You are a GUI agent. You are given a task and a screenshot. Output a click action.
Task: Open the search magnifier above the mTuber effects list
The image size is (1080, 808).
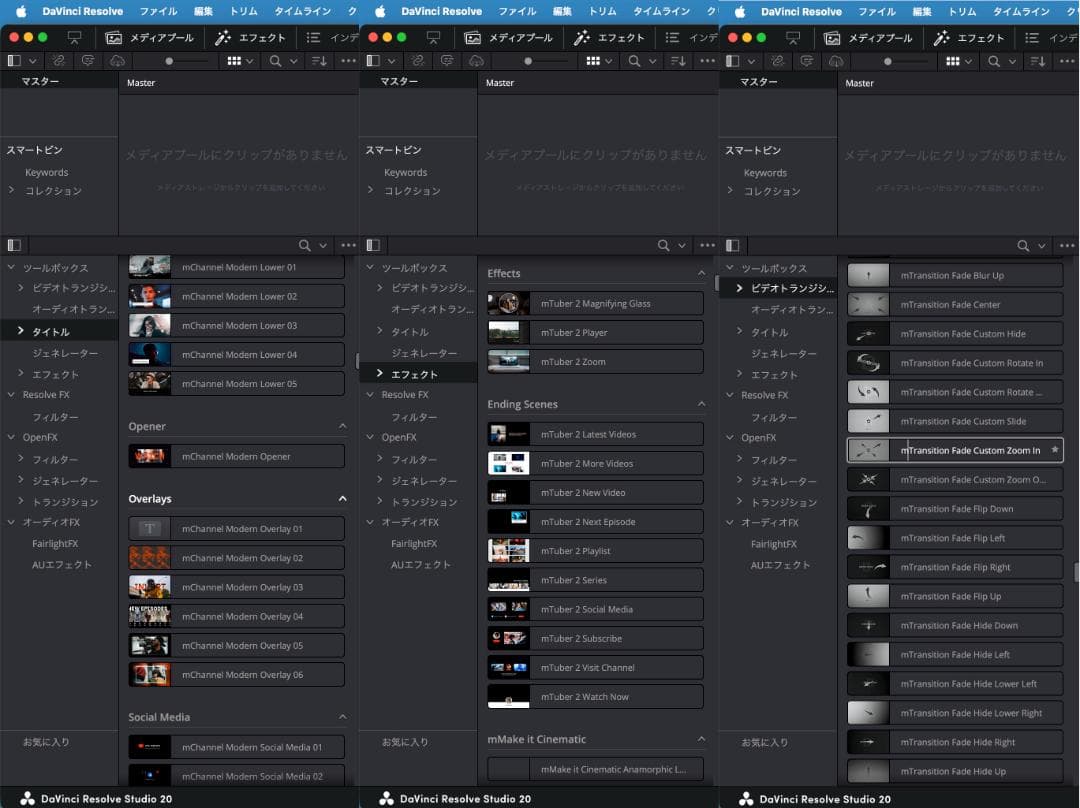664,246
